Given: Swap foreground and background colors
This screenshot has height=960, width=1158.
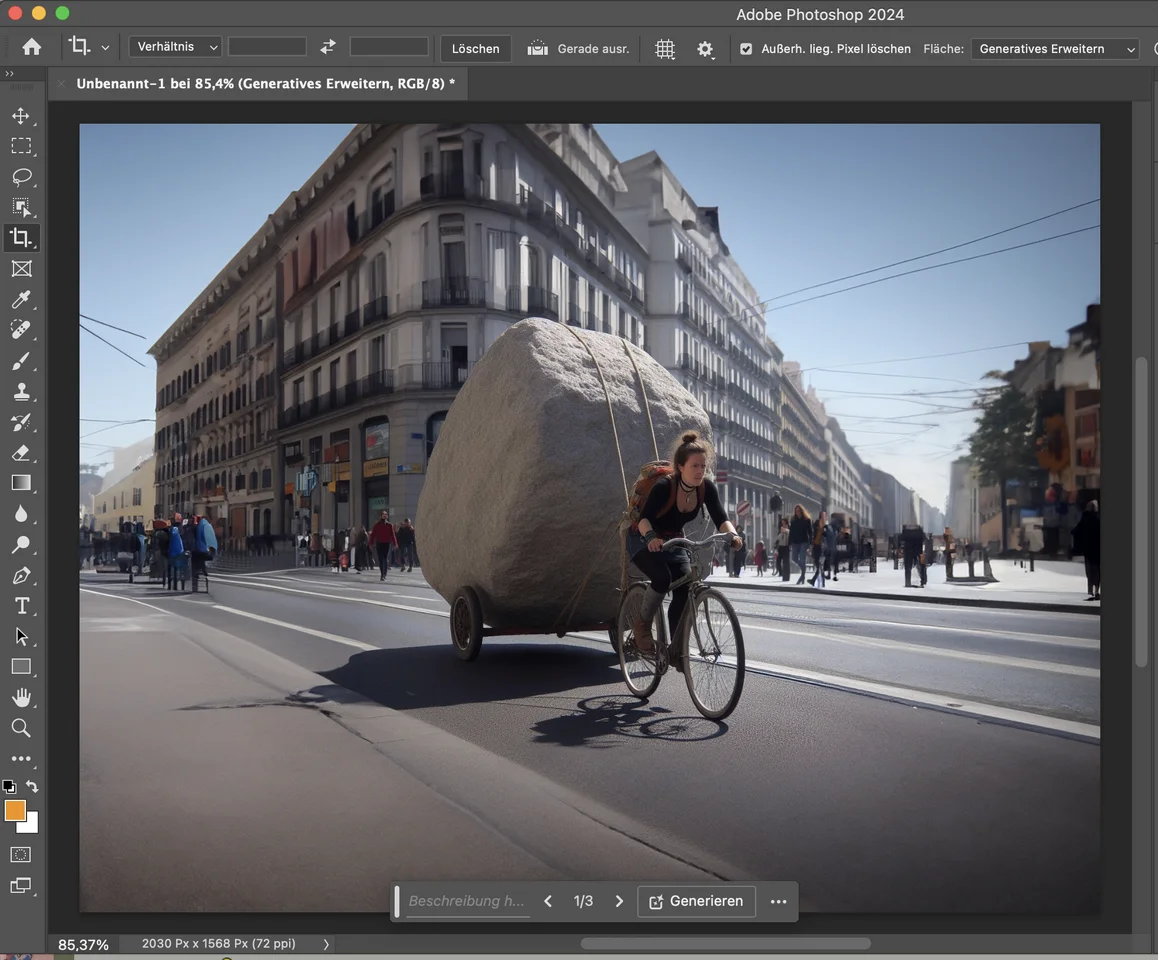Looking at the screenshot, I should tap(32, 787).
